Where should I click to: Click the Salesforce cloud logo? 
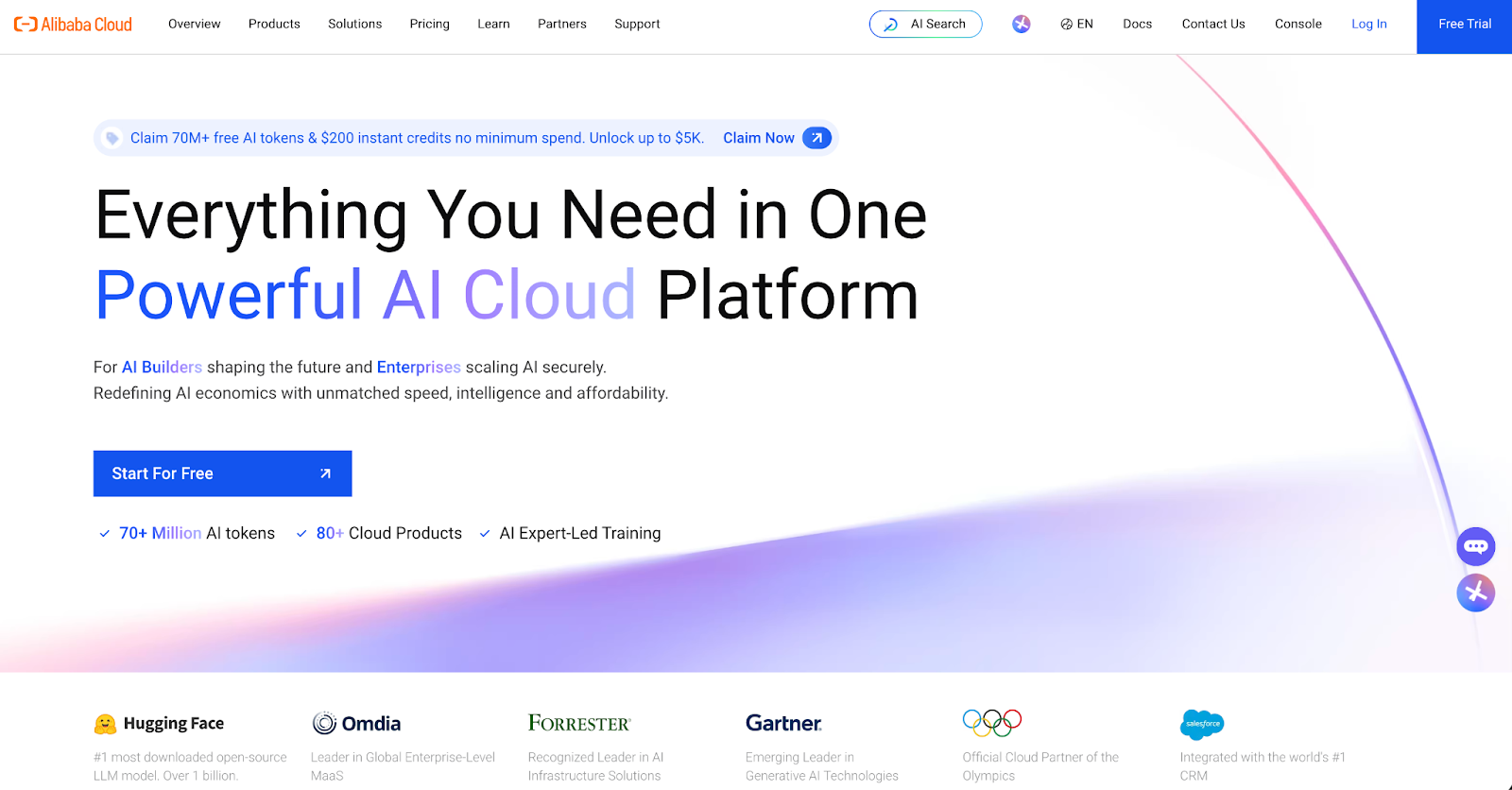point(1202,724)
